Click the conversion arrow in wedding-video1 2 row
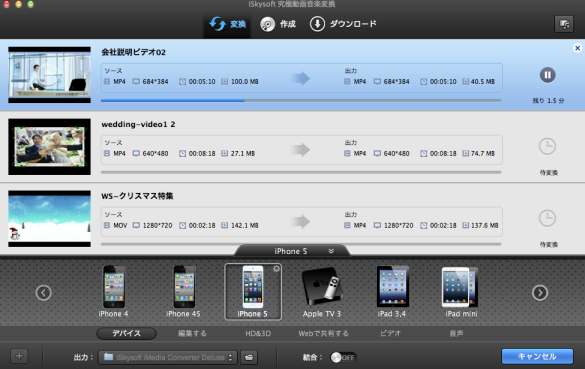This screenshot has width=585, height=369. [x=300, y=150]
